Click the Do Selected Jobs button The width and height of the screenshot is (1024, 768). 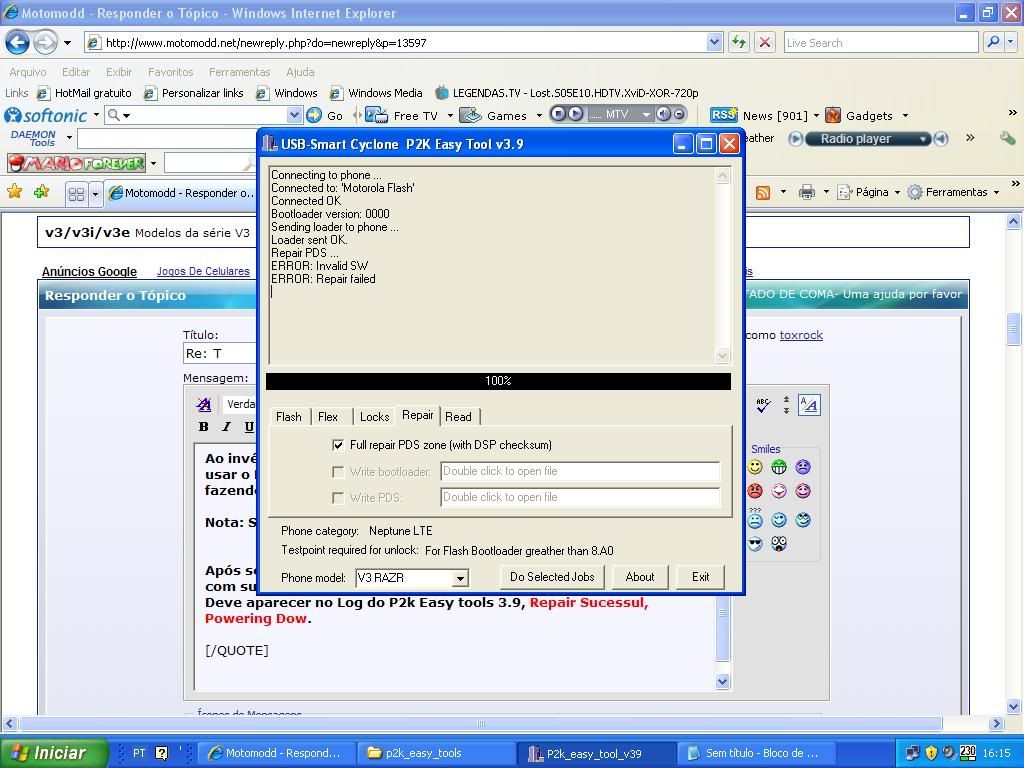point(552,577)
